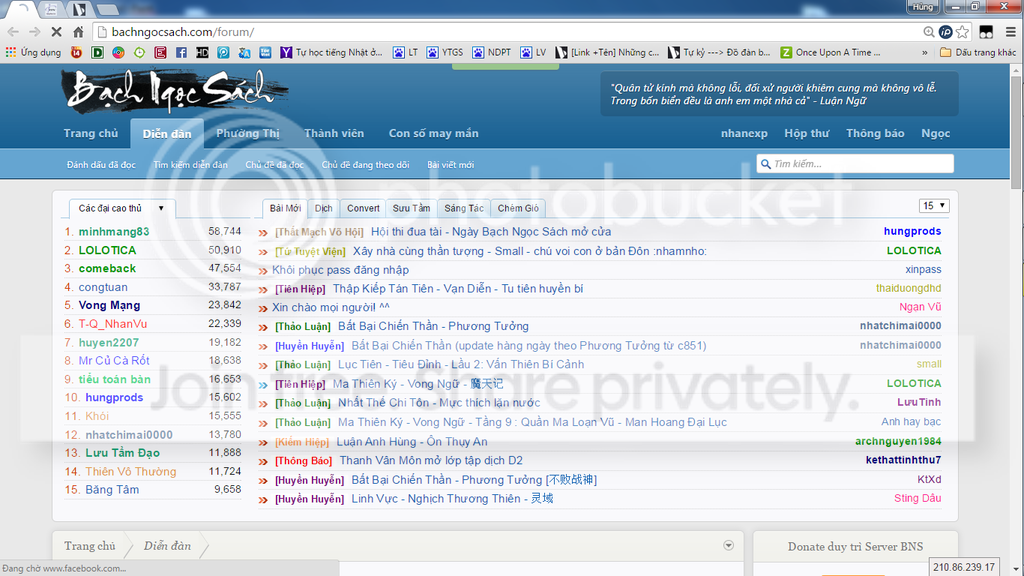Click the 'Bài viết mới' link
Screen dimensions: 1024x576
point(450,164)
